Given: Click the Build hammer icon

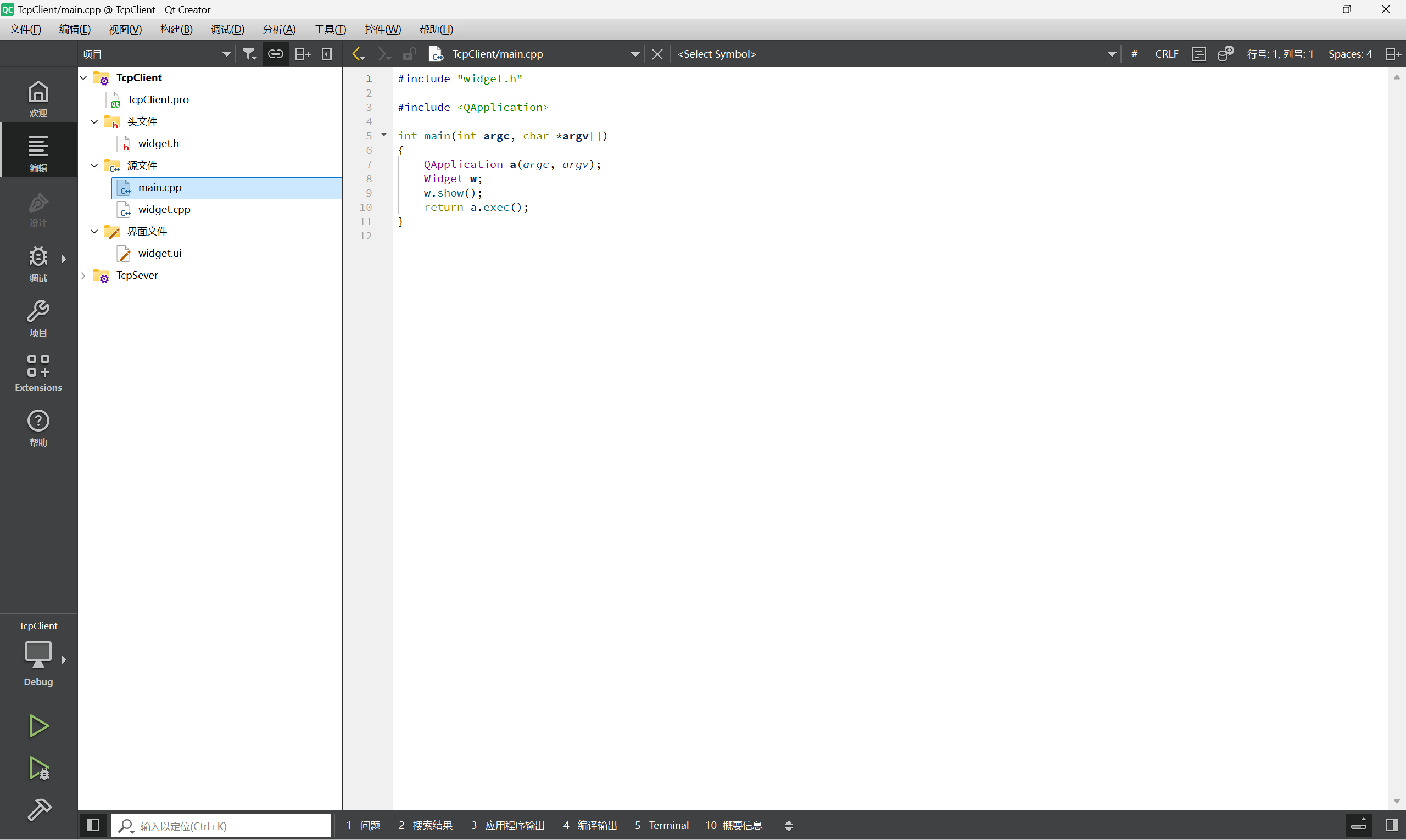Looking at the screenshot, I should click(x=38, y=810).
